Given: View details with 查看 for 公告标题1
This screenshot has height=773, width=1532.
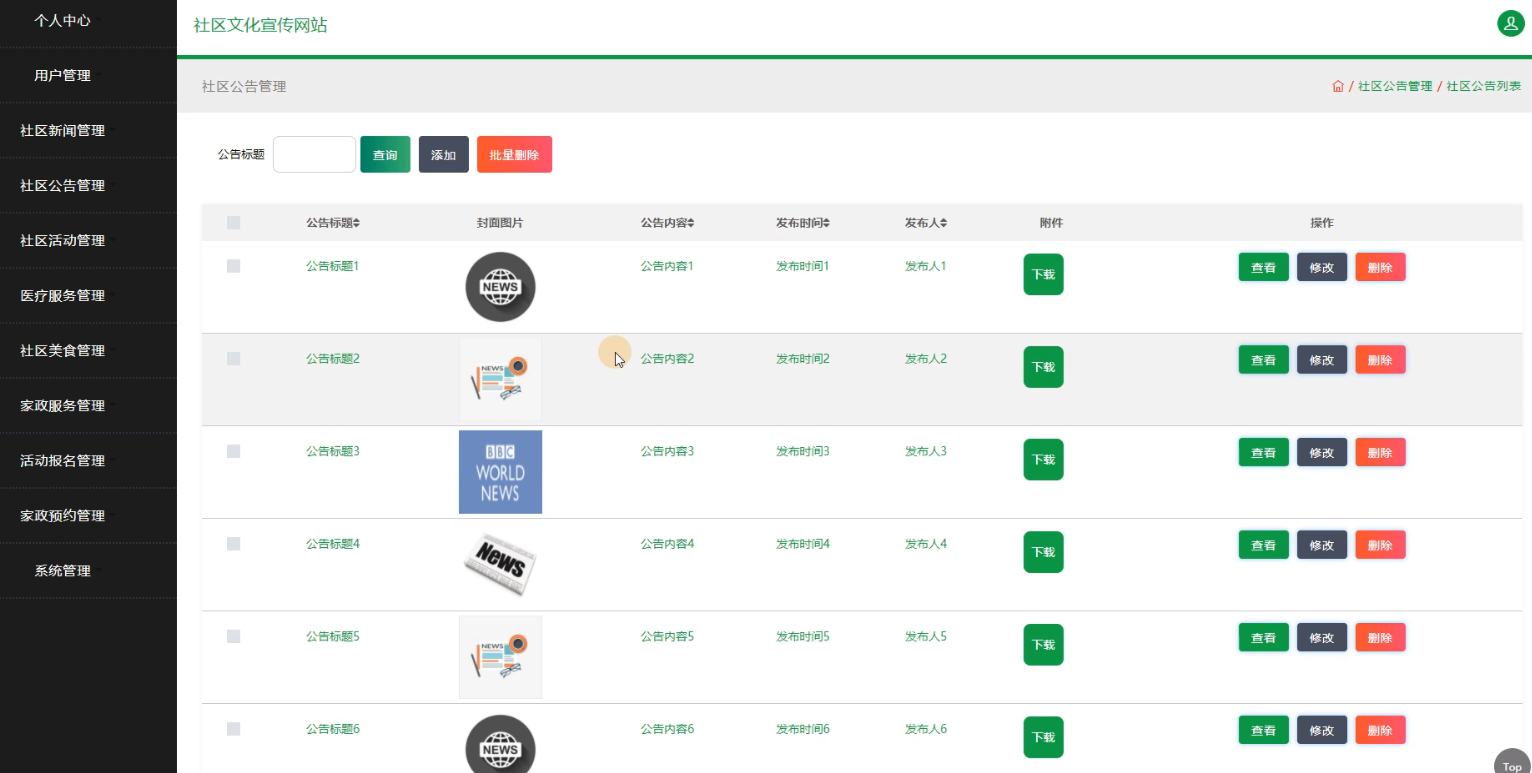Looking at the screenshot, I should (x=1264, y=267).
